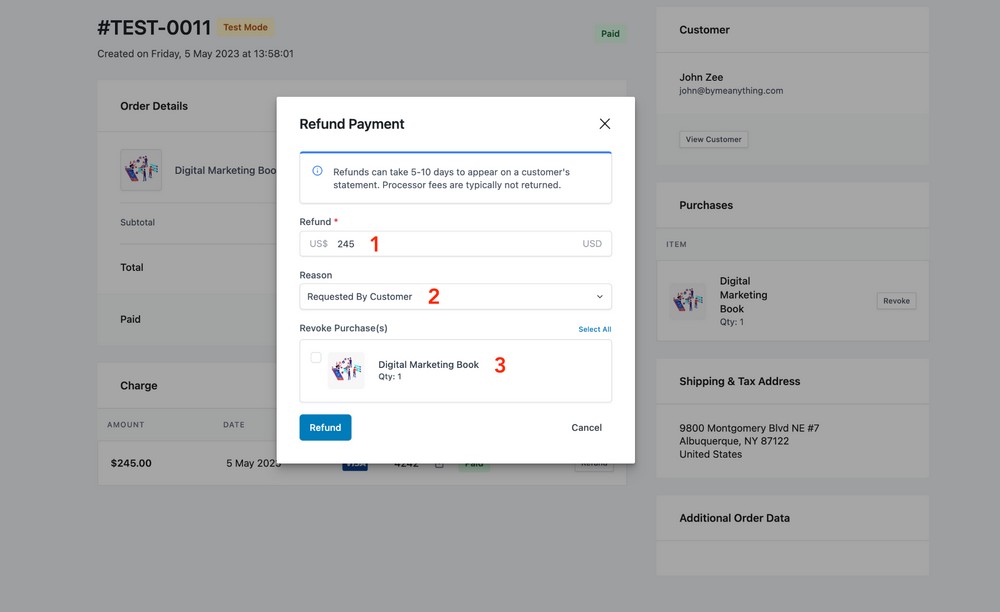Image resolution: width=1000 pixels, height=612 pixels.
Task: Click inside the refund amount input field
Action: click(450, 243)
